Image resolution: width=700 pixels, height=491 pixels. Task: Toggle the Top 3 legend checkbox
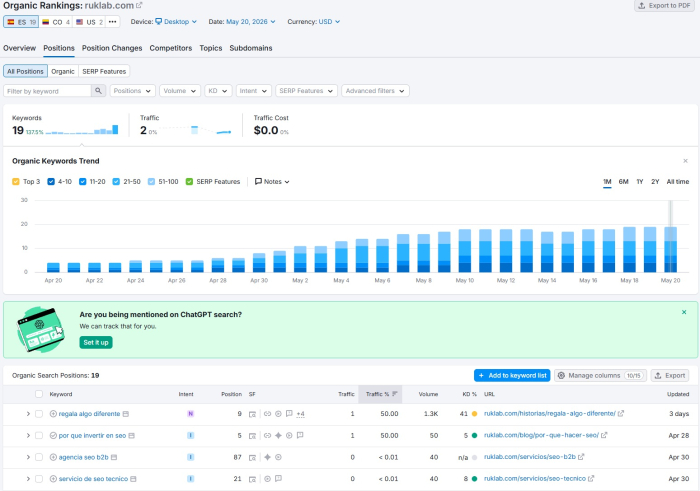16,182
